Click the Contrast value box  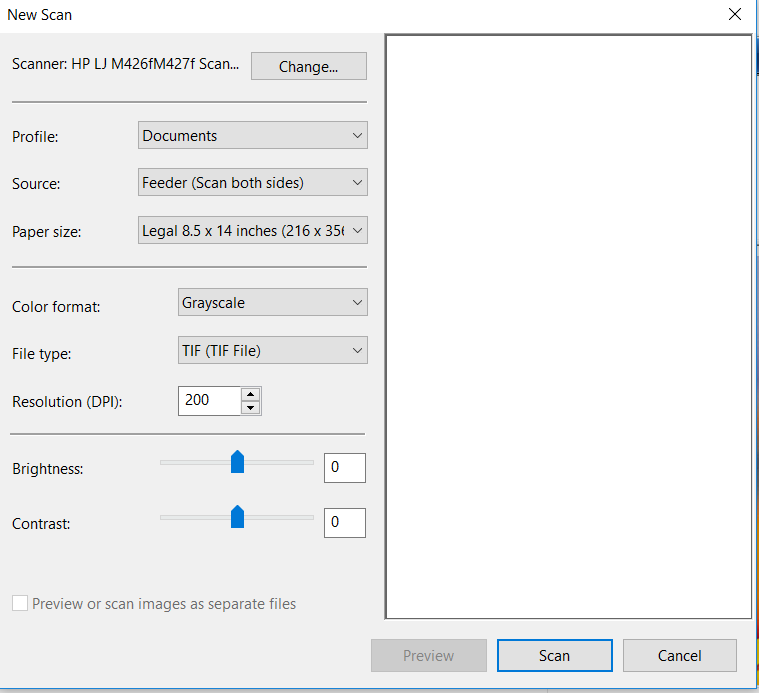pos(345,523)
